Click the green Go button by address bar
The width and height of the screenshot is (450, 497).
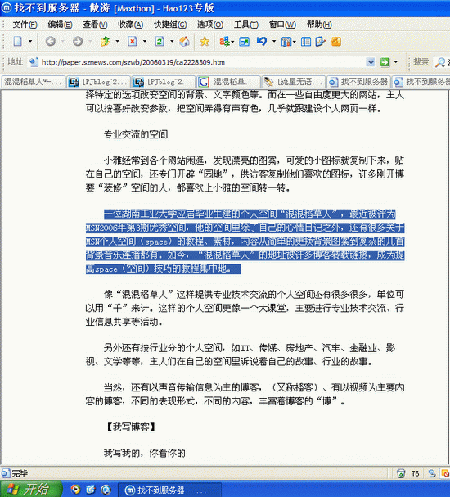pyautogui.click(x=385, y=62)
